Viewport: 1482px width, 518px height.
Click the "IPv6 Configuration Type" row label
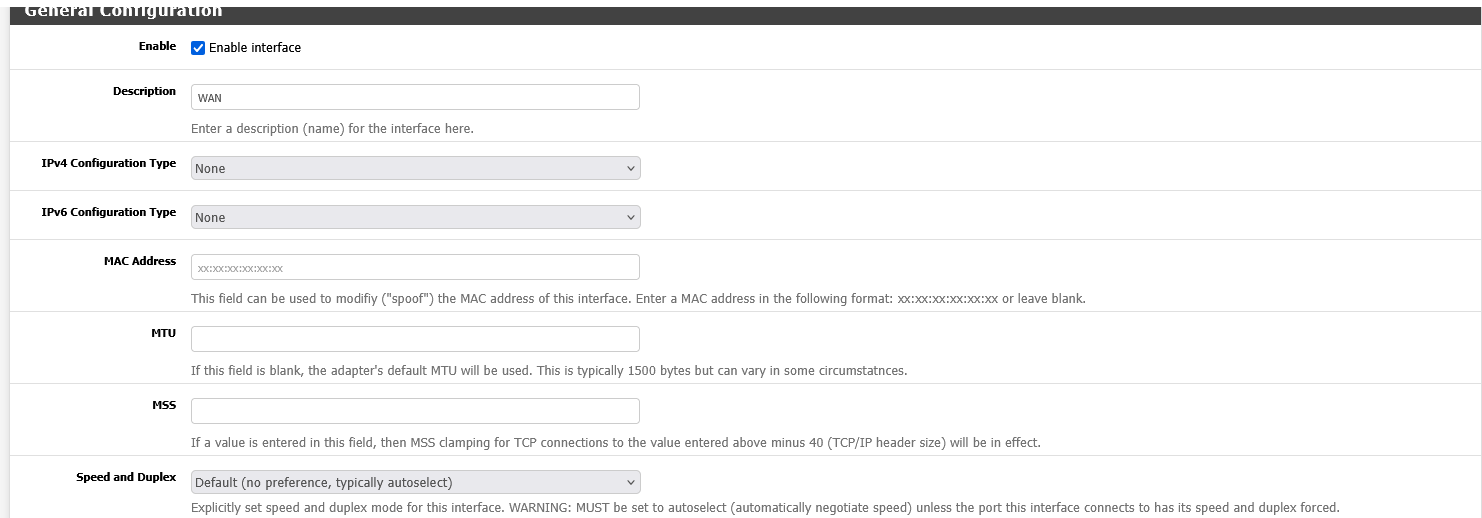[108, 212]
